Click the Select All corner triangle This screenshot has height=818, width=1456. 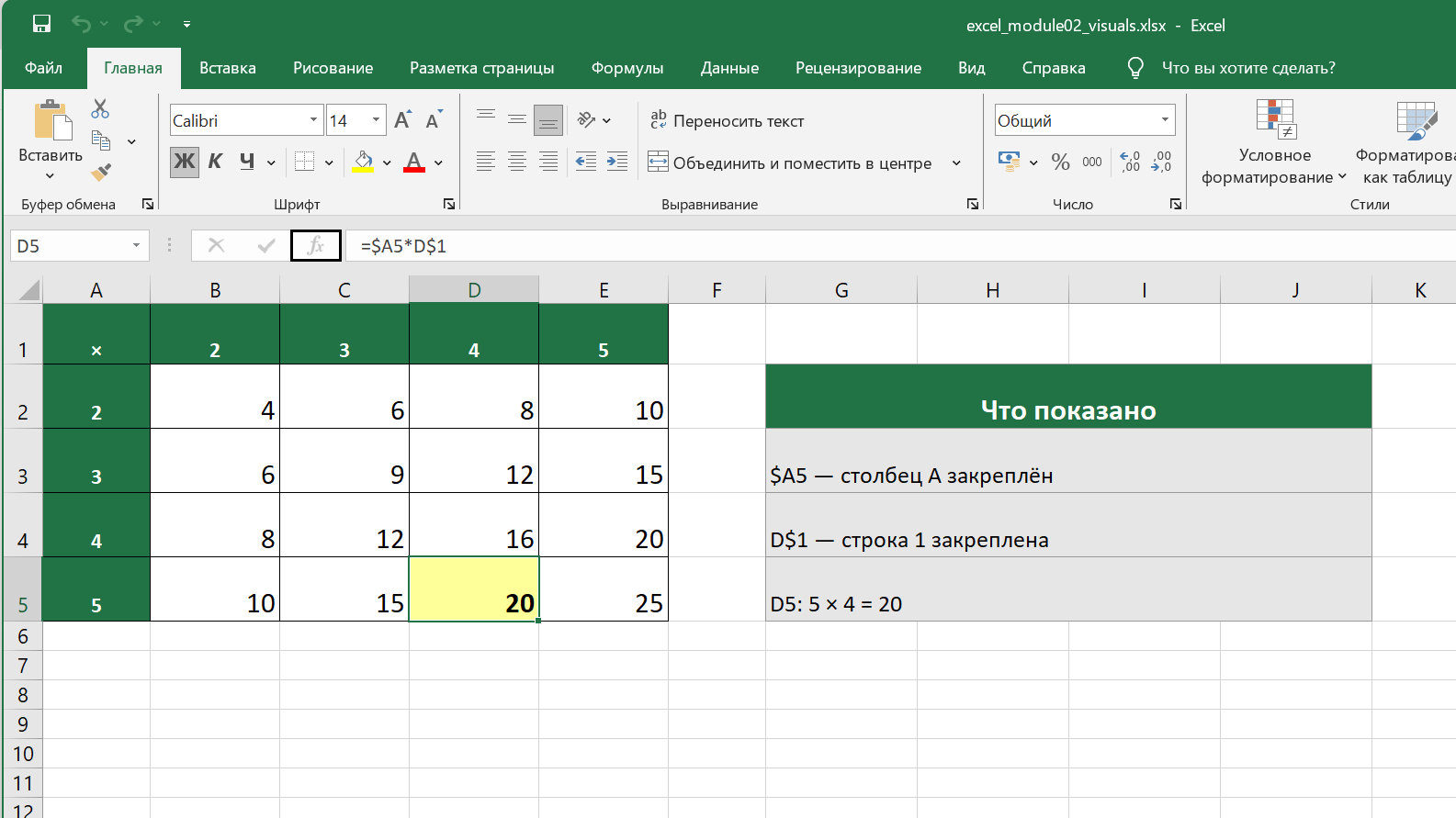tap(28, 290)
